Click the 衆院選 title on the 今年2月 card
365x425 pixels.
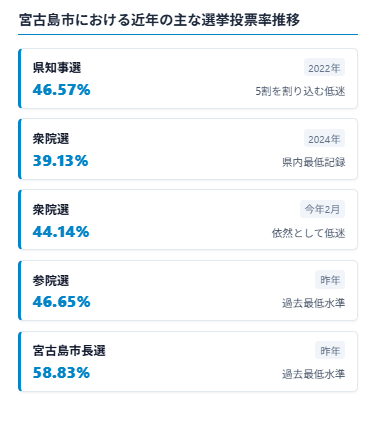tap(51, 210)
